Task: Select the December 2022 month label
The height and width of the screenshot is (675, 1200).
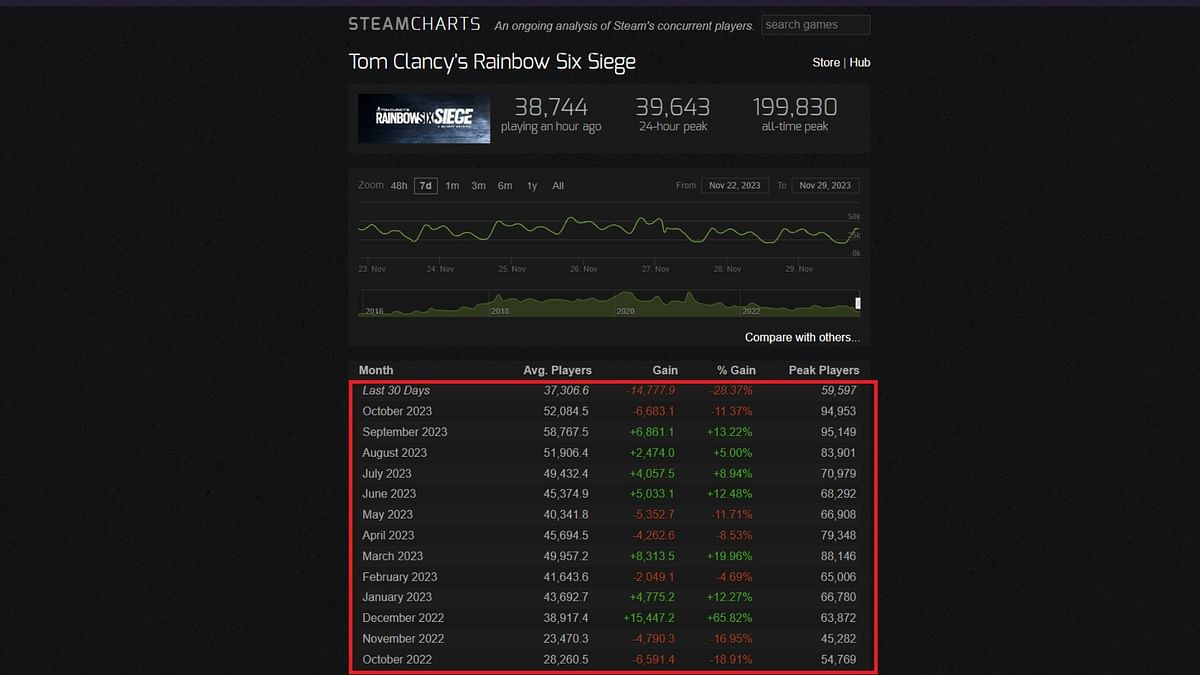Action: point(403,618)
